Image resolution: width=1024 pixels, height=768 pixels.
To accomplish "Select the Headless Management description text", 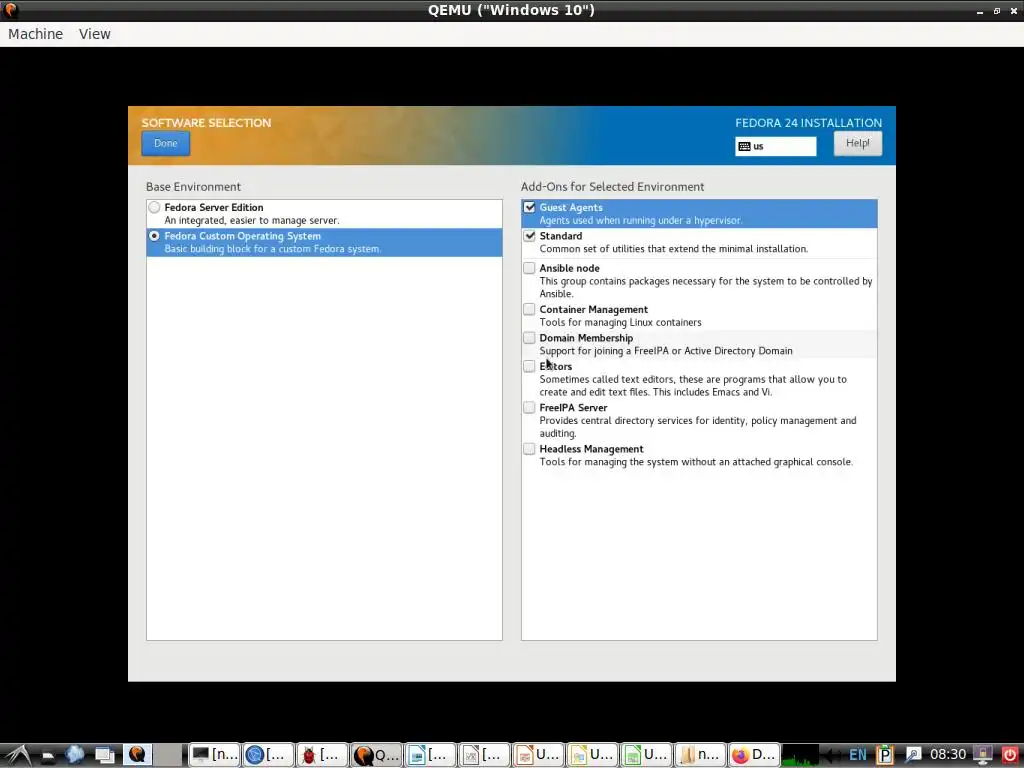I will pos(696,462).
